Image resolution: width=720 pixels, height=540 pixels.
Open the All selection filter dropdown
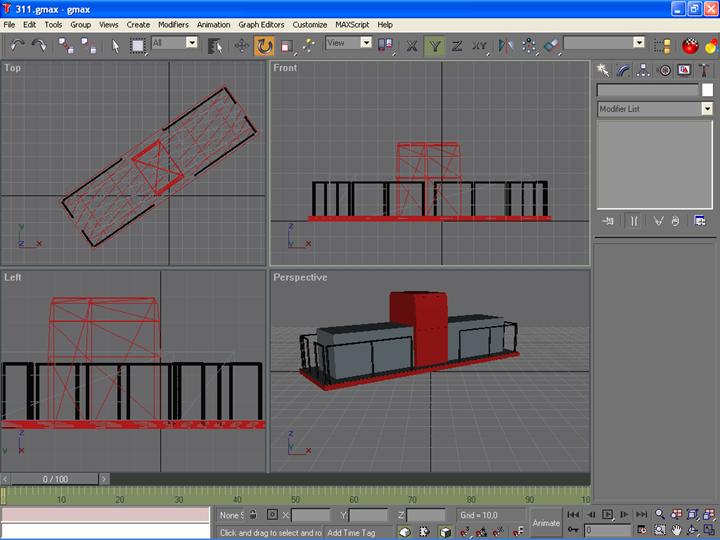(190, 43)
